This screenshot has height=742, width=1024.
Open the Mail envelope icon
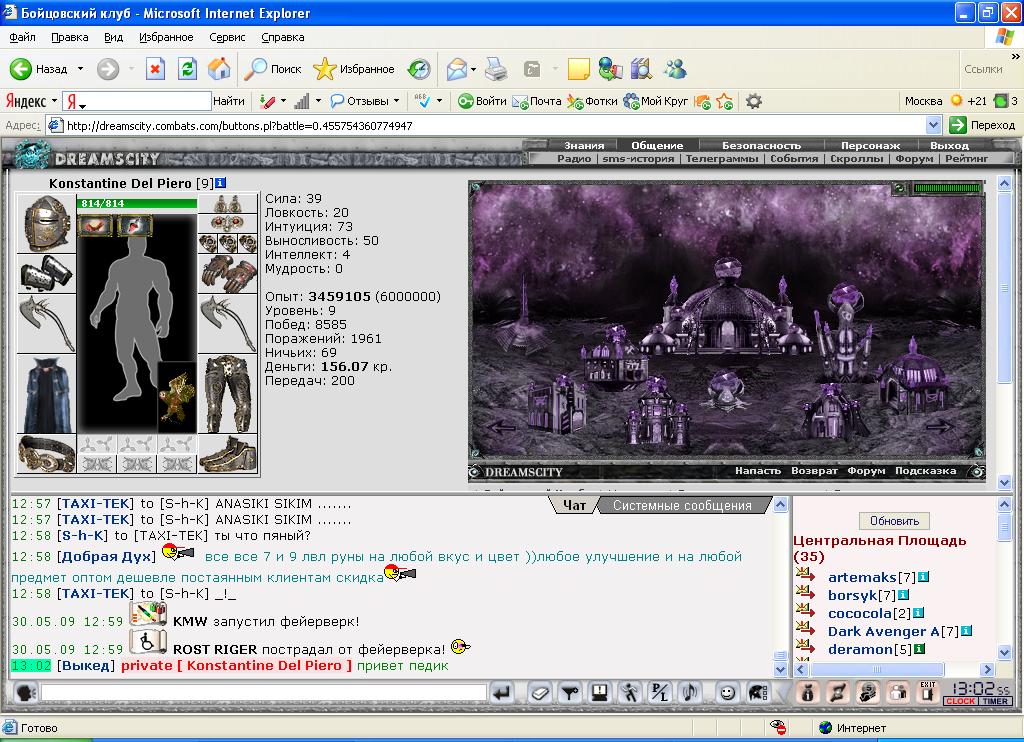[456, 69]
